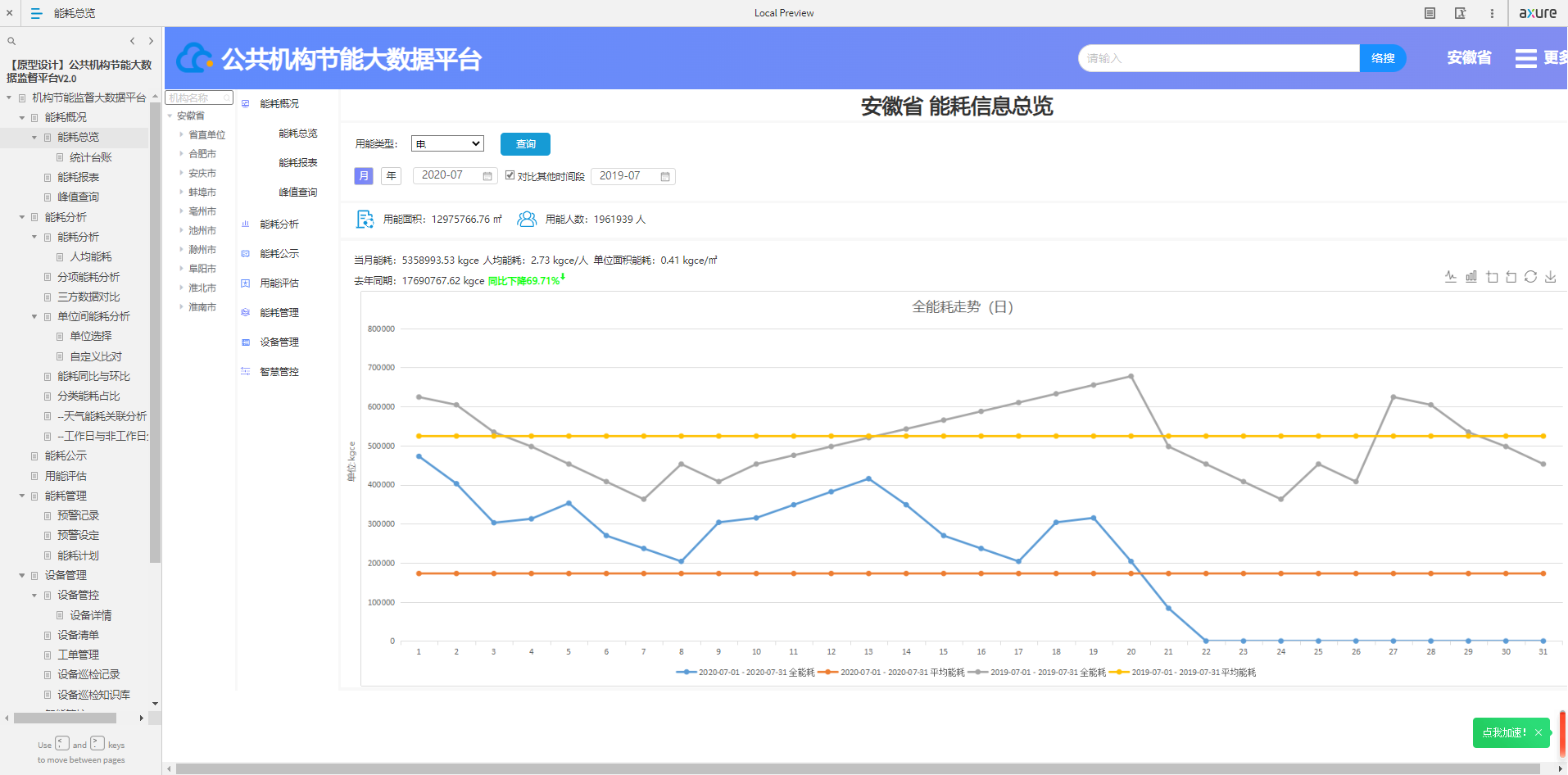Click the 机构名称 filter input
1568x775 pixels.
point(199,98)
